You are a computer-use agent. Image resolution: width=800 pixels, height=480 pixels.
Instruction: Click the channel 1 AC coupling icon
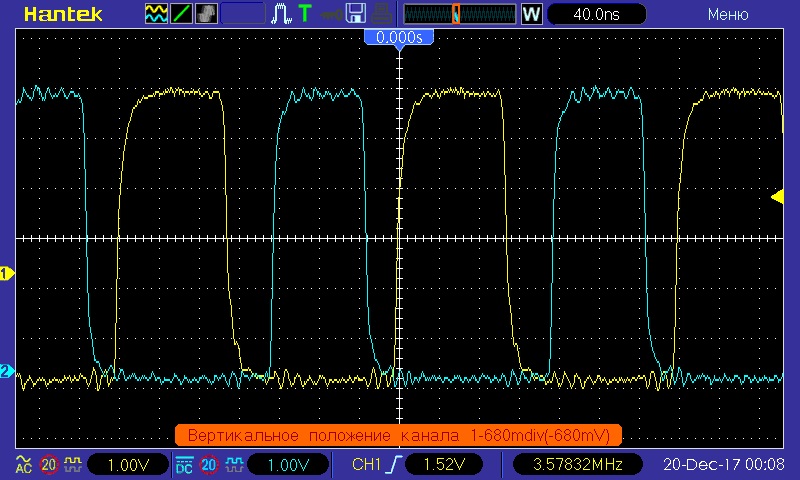tap(24, 464)
